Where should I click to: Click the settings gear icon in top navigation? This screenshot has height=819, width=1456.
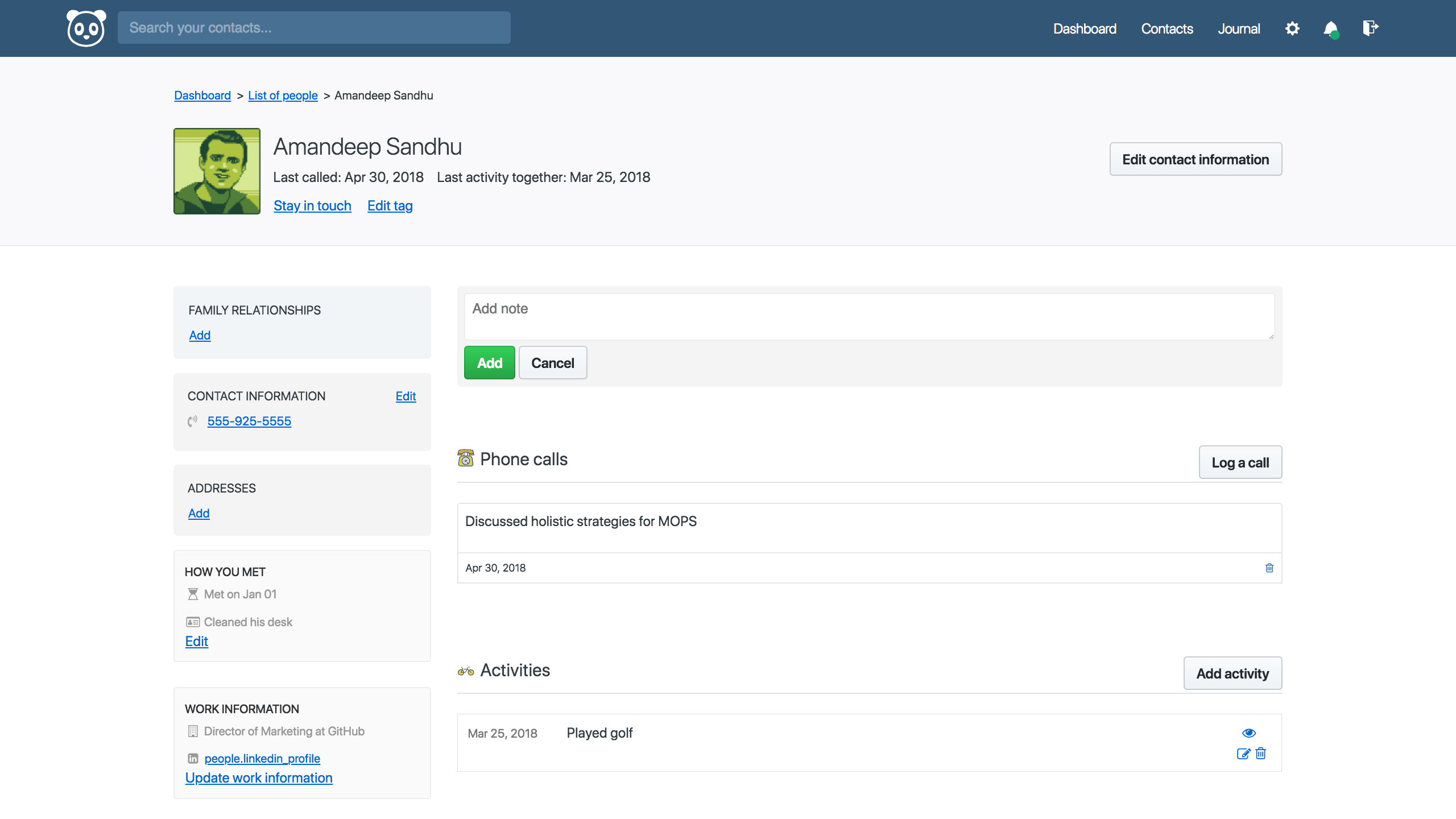click(x=1293, y=28)
